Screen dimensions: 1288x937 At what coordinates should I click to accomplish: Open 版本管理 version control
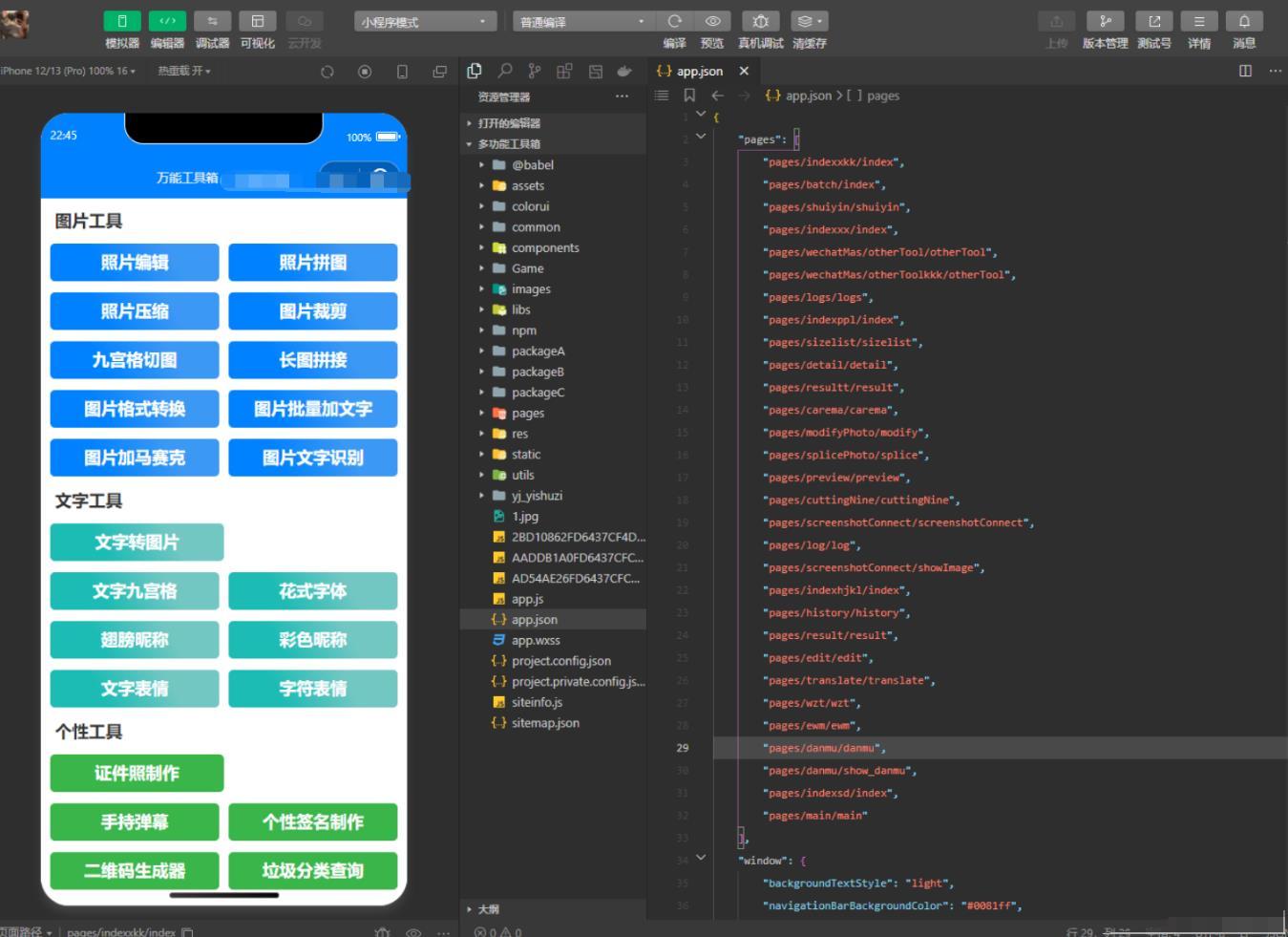point(1105,22)
